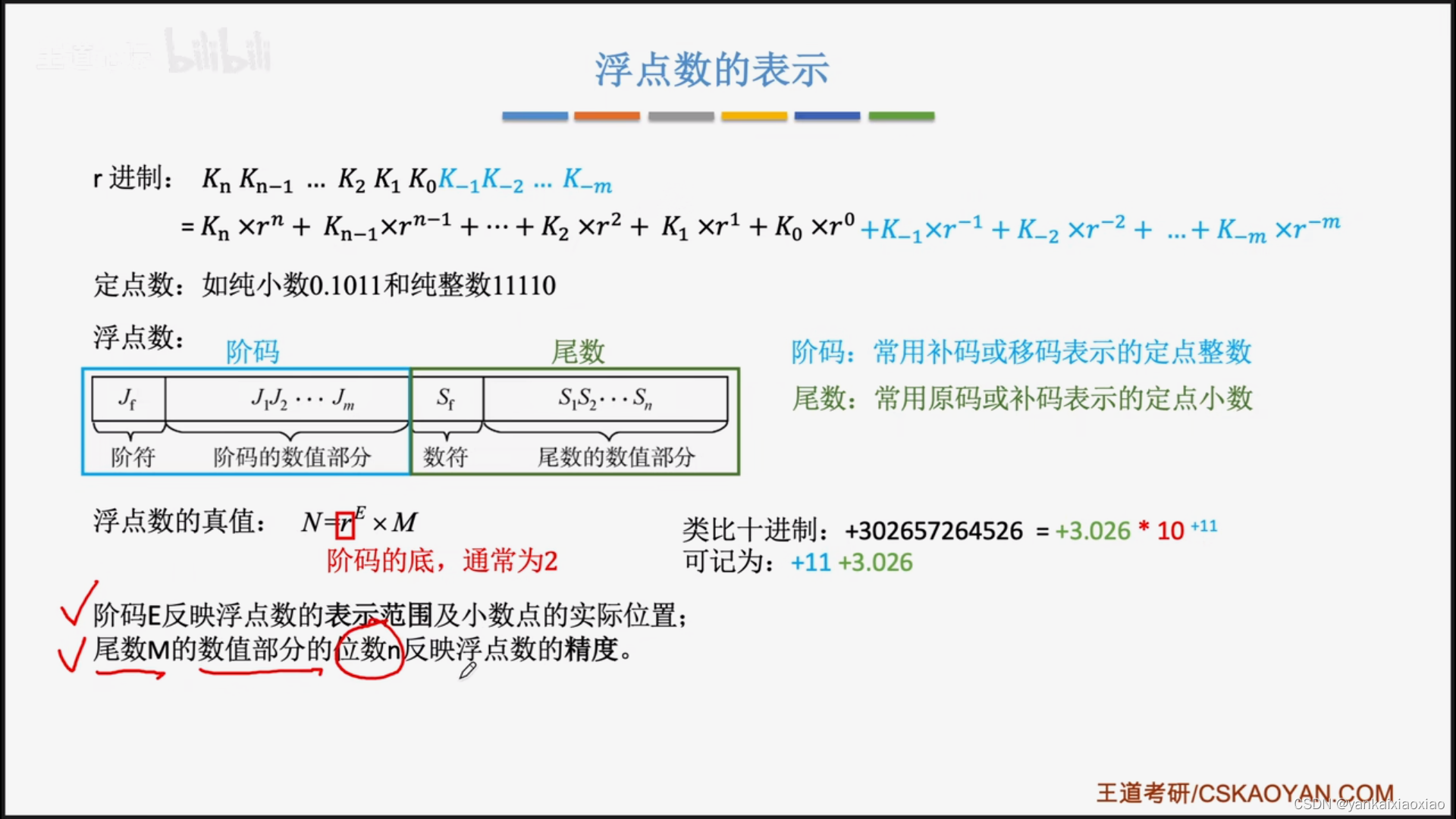Click the 数符 label under the diagram
This screenshot has width=1456, height=819.
click(x=445, y=457)
